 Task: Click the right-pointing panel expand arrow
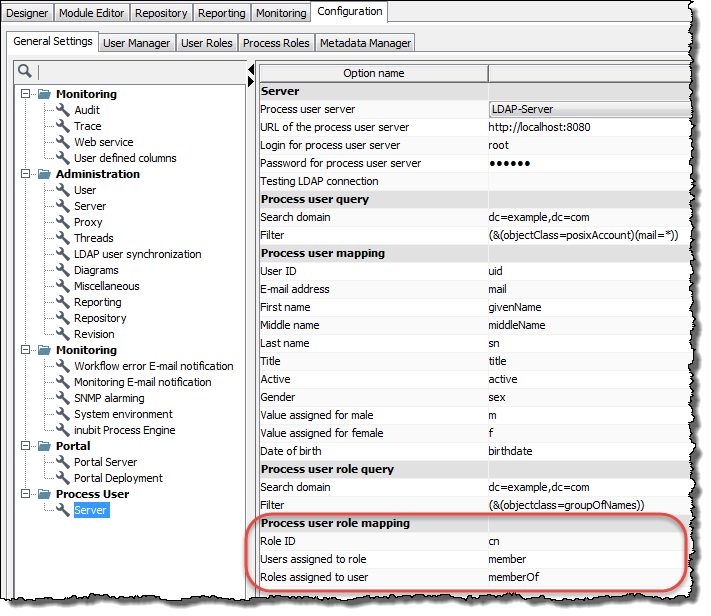(x=251, y=82)
